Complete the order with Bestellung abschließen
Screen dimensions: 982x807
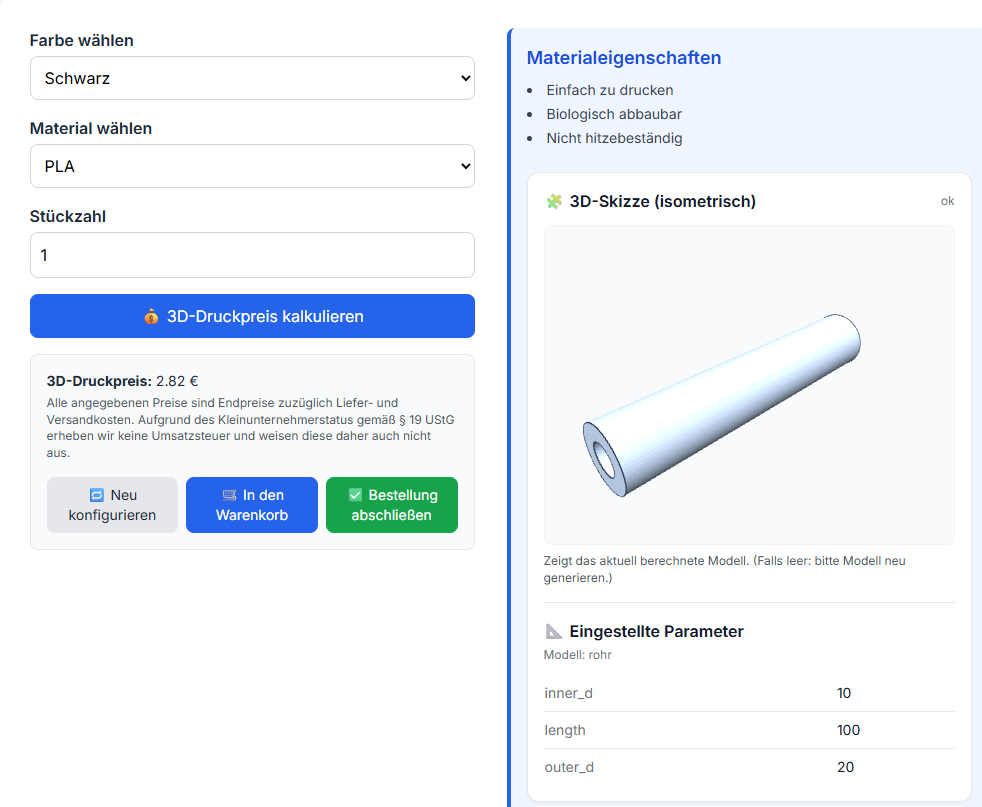point(391,505)
